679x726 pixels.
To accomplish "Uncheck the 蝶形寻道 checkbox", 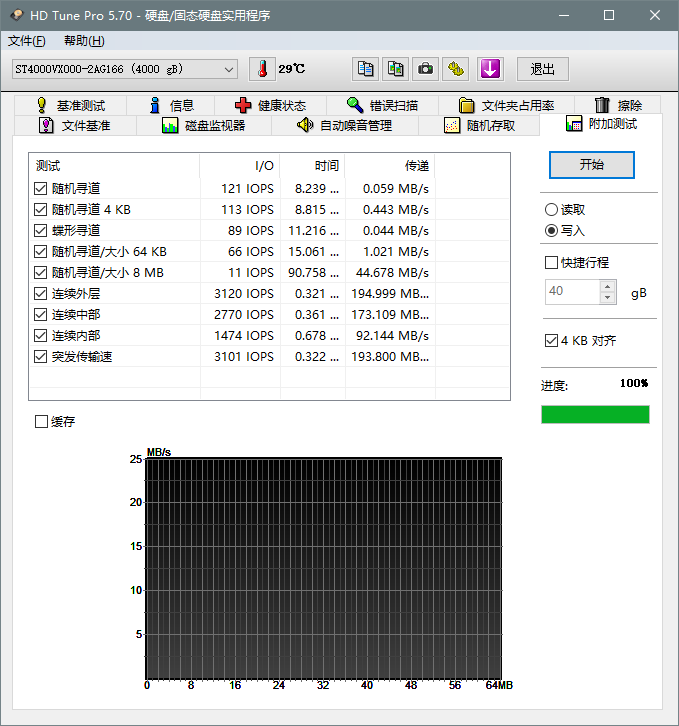I will (41, 231).
